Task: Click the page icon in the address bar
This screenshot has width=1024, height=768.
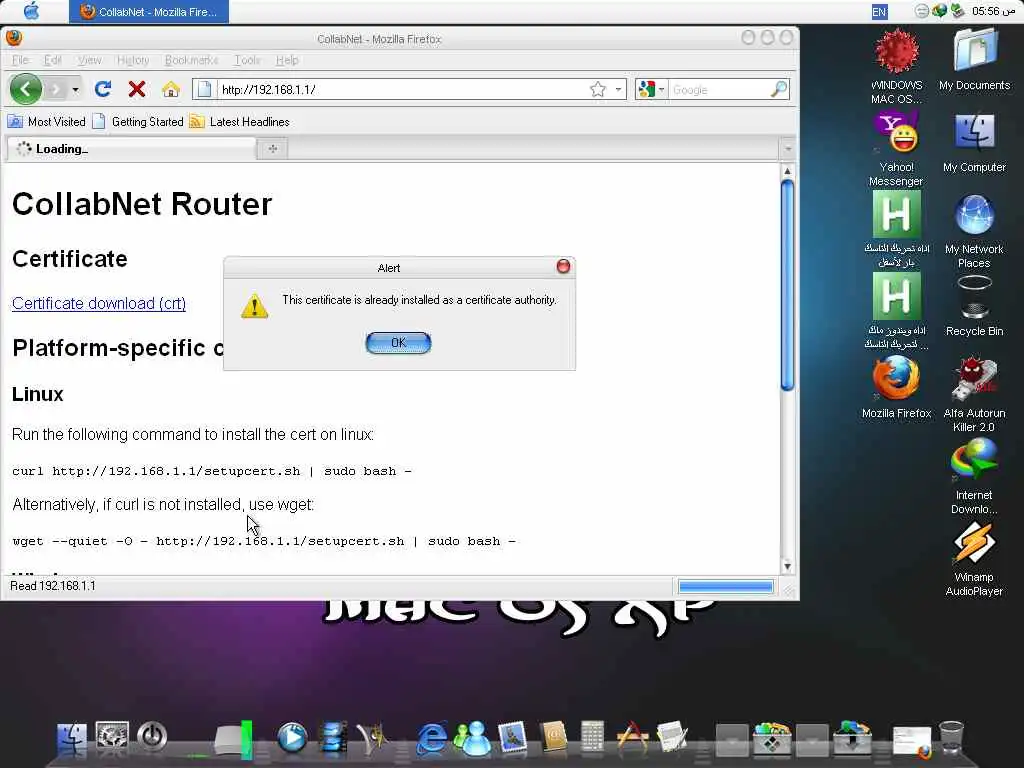Action: tap(204, 89)
